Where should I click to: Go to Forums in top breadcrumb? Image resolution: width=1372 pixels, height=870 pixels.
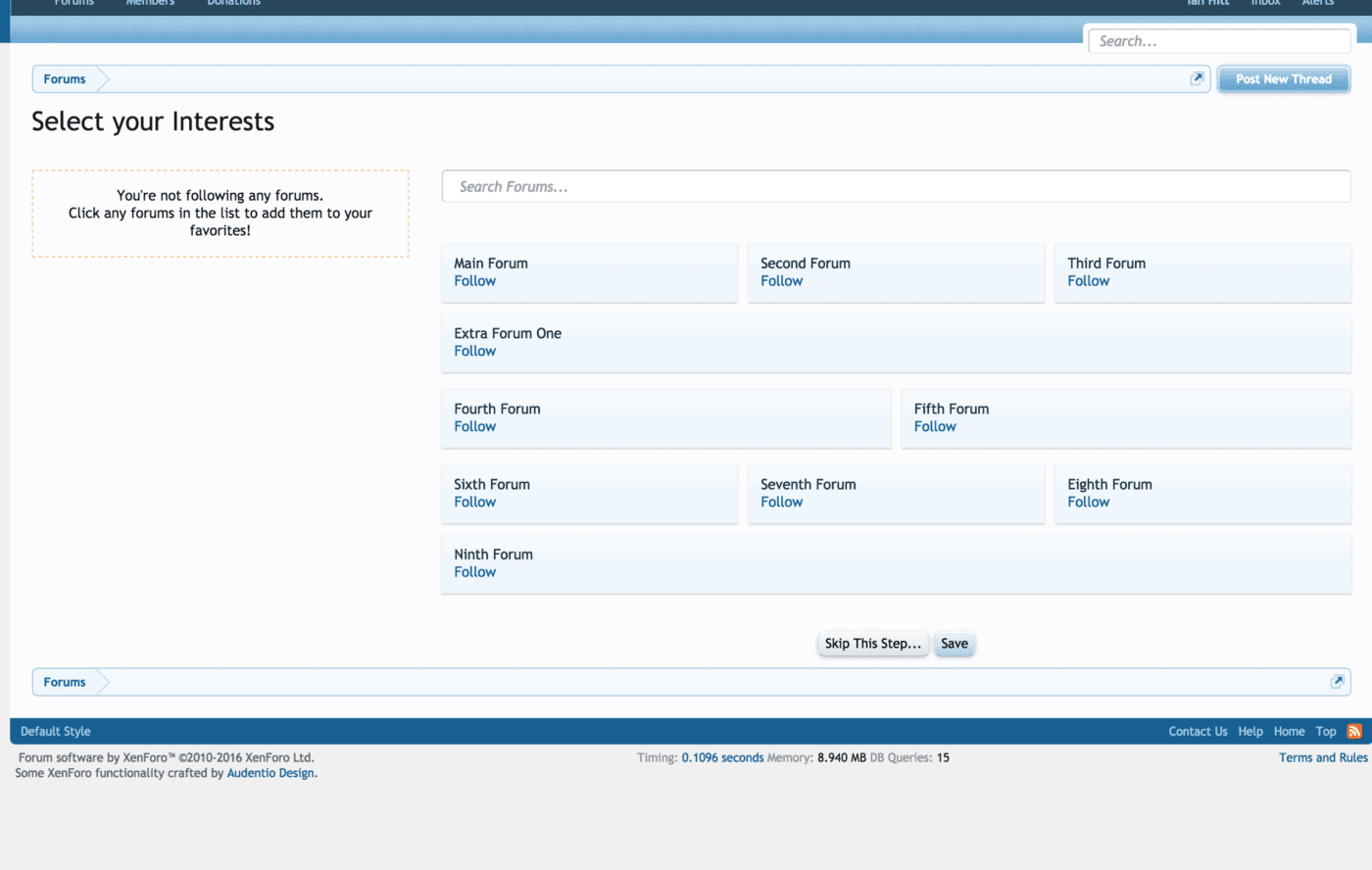[x=65, y=79]
